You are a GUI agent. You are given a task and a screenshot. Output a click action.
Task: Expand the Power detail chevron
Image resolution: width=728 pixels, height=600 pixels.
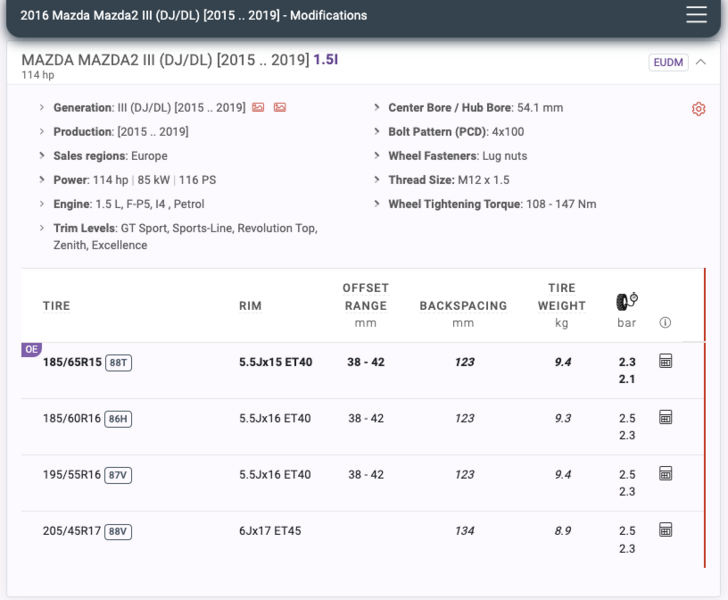tap(42, 180)
